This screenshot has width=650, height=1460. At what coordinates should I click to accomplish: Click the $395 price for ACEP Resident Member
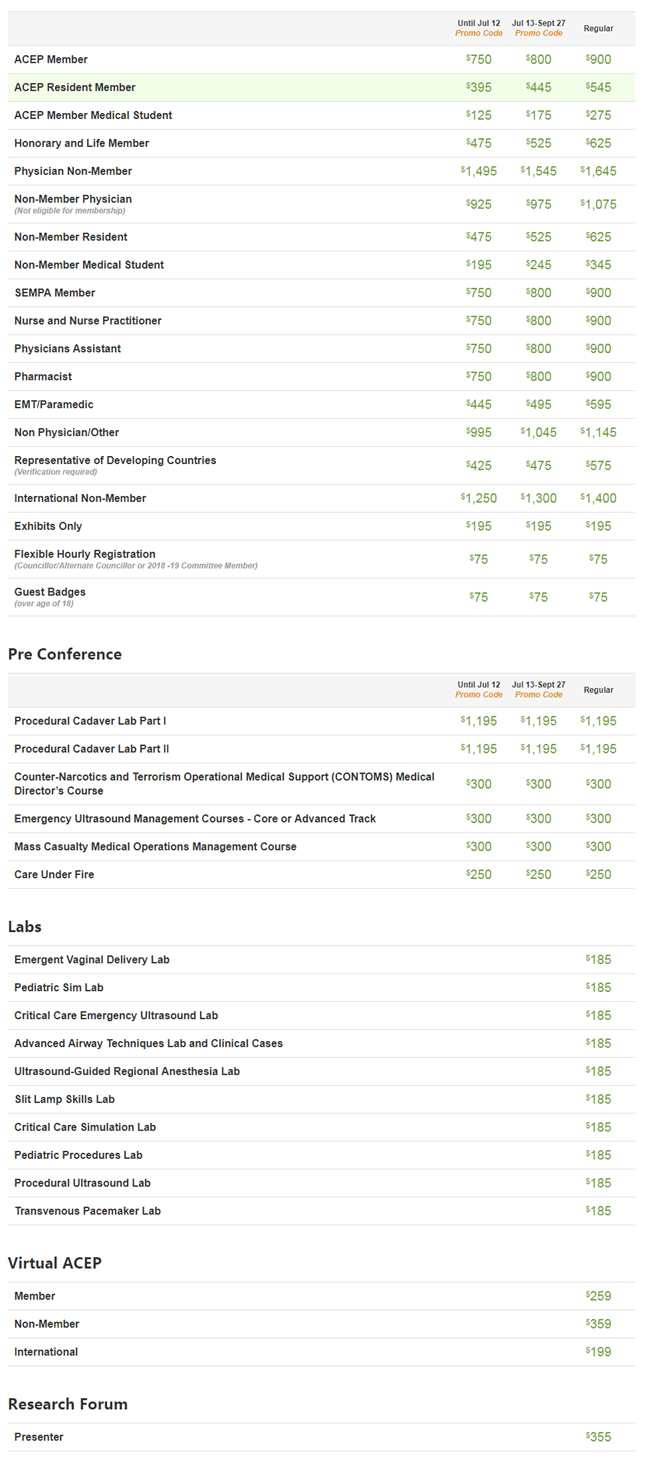point(479,88)
